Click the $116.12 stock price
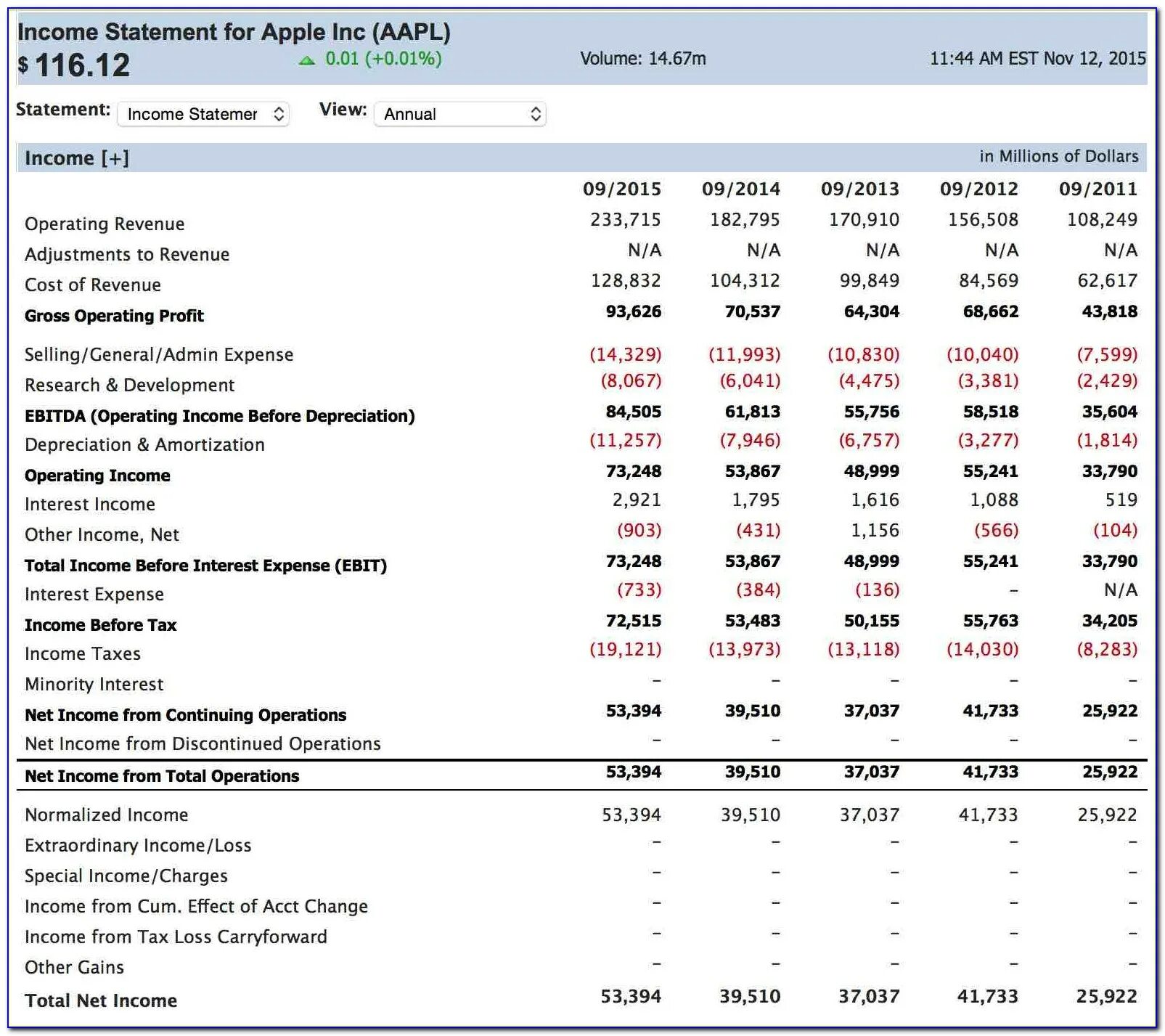Screen dimensions: 1165x1036 [x=74, y=65]
